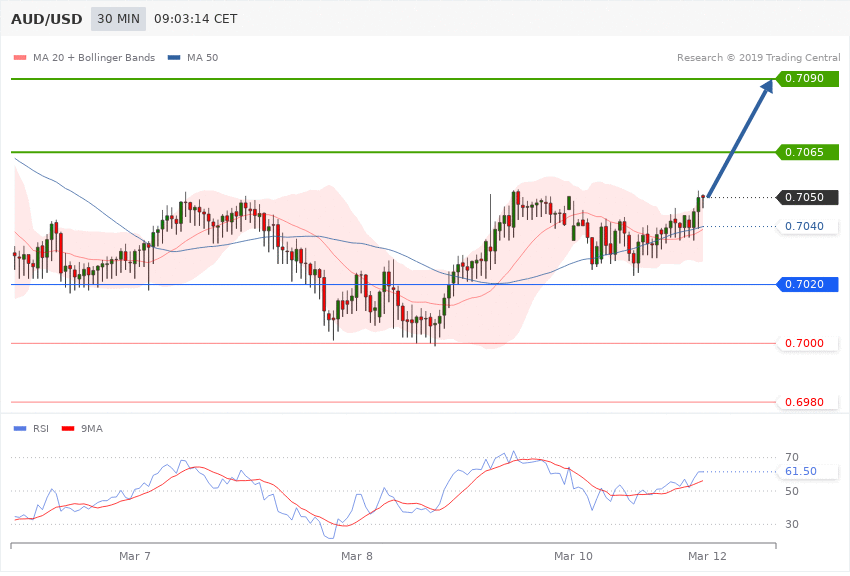Click the 0.7090 resistance price tag

tap(808, 79)
